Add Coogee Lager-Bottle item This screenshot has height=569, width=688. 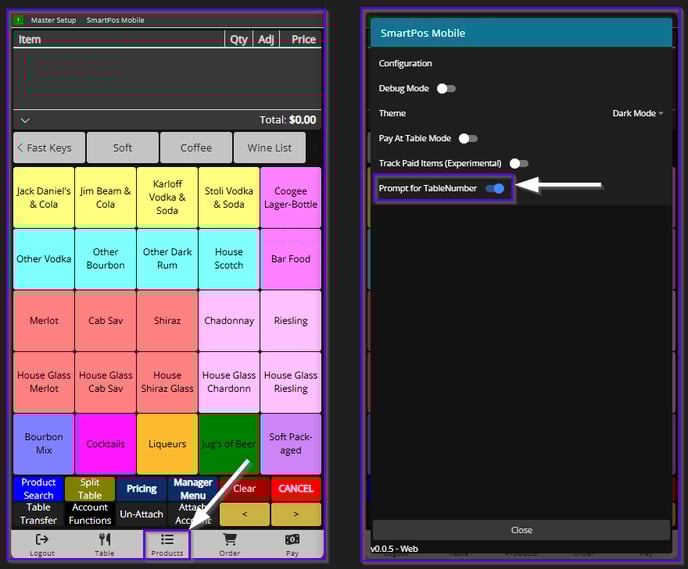pos(291,197)
